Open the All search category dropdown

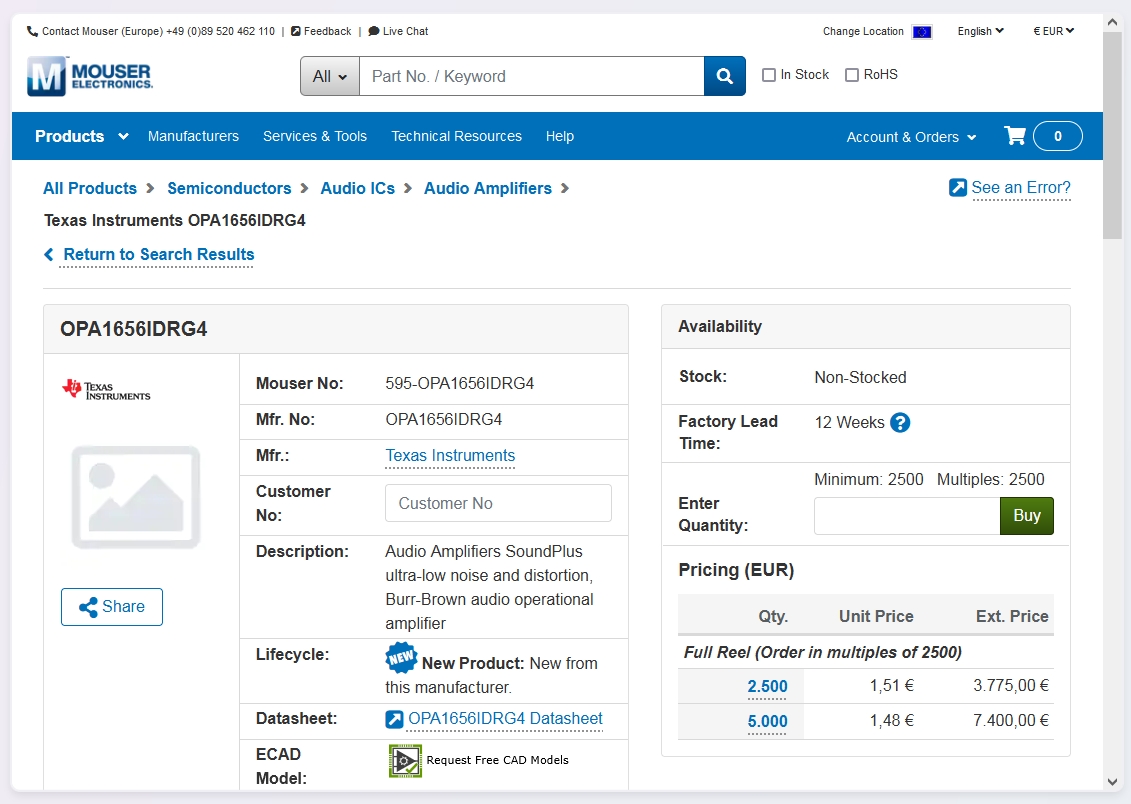(330, 76)
